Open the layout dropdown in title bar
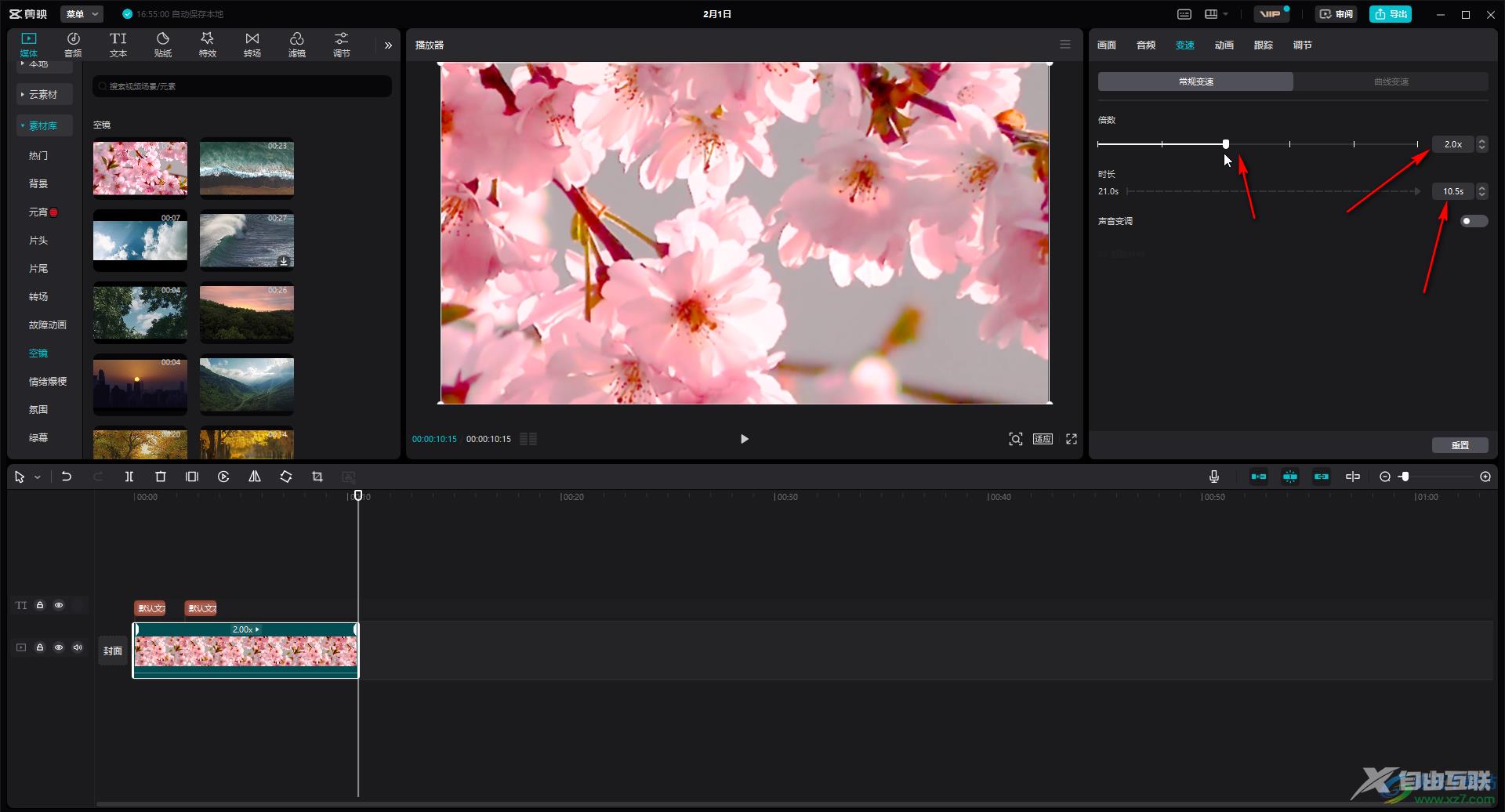1505x812 pixels. tap(1217, 14)
